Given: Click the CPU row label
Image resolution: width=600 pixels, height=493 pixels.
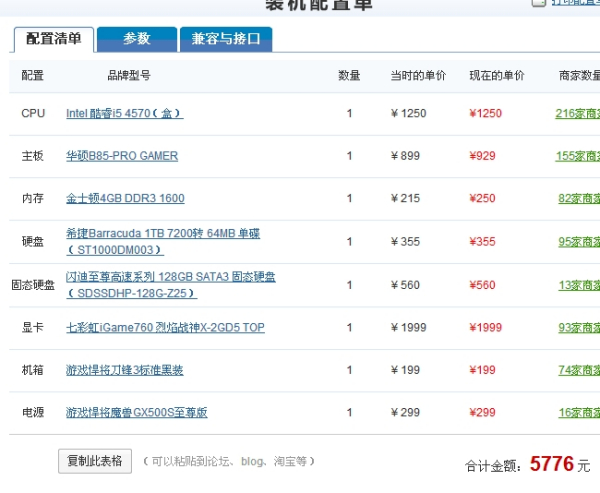Looking at the screenshot, I should 33,113.
